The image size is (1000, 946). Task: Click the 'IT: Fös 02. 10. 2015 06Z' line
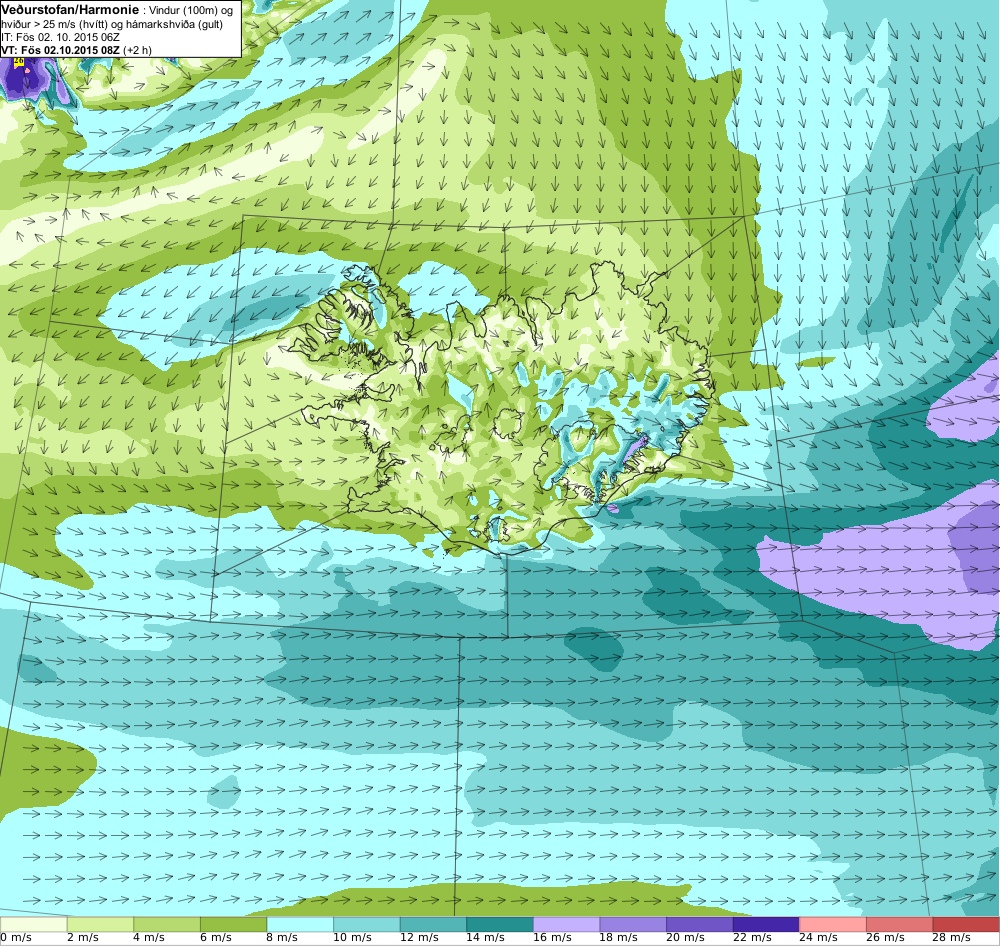tap(61, 37)
